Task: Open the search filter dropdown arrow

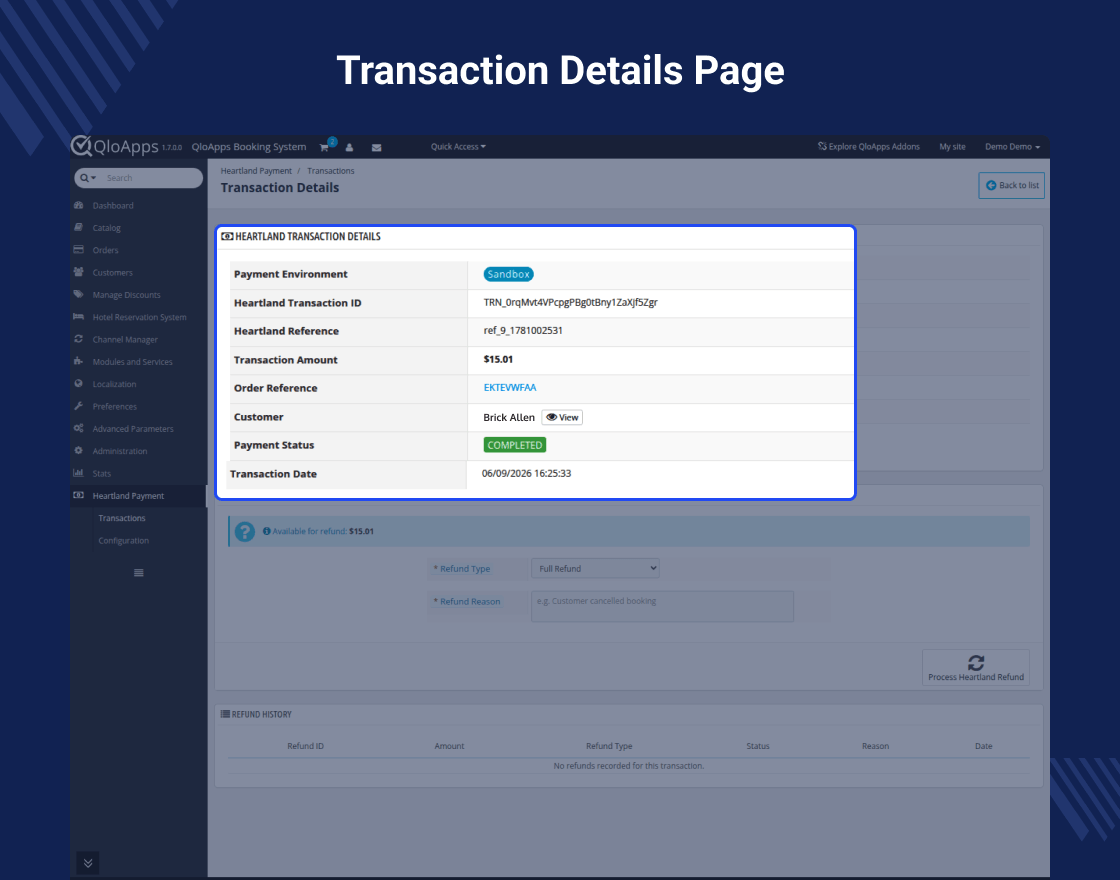Action: (x=94, y=178)
